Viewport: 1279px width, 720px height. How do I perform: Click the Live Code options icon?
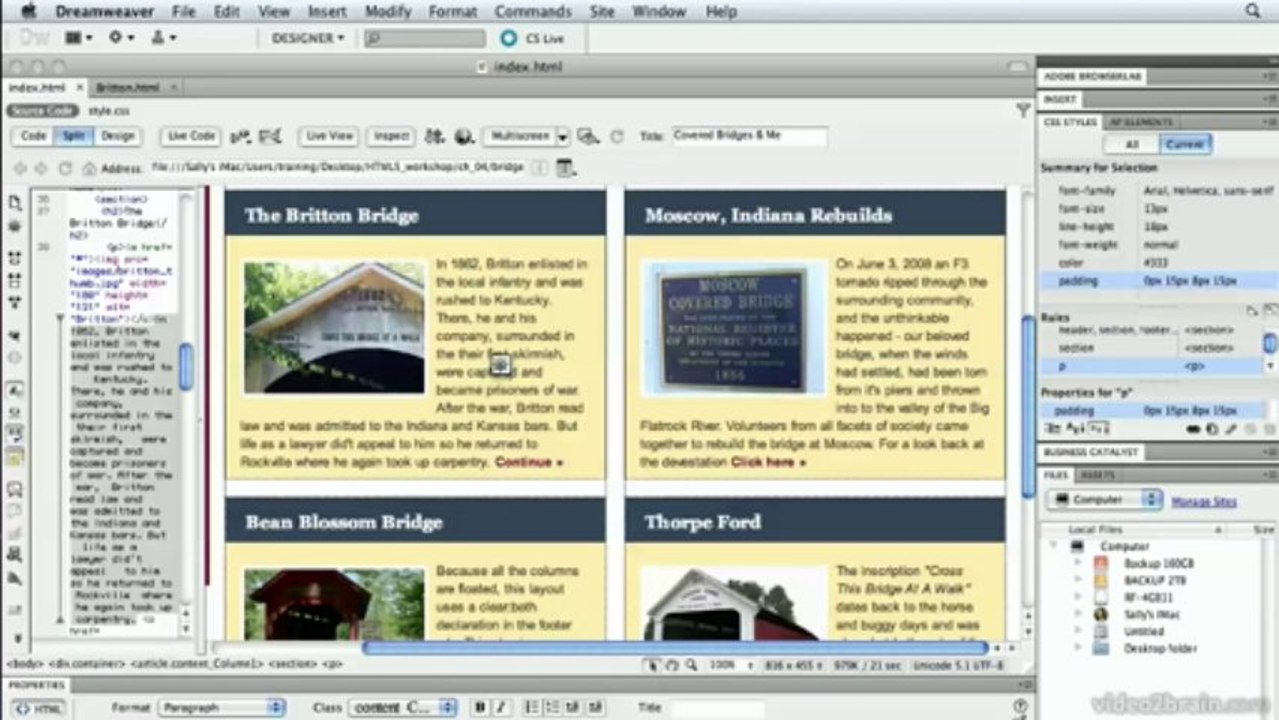coord(240,136)
